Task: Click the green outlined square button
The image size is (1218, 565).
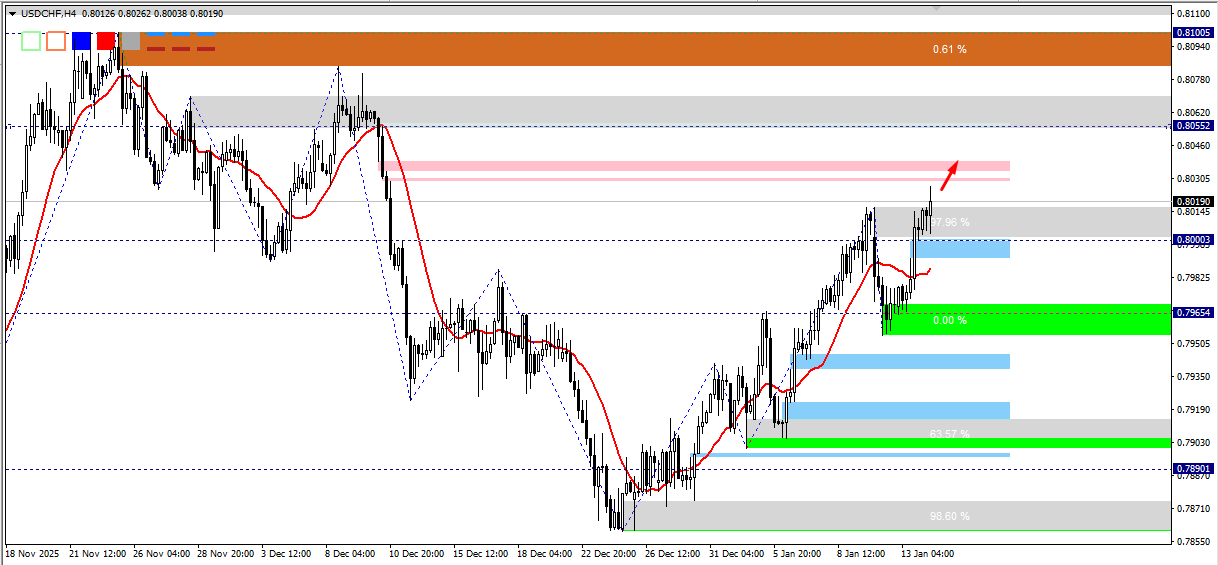Action: [x=31, y=41]
